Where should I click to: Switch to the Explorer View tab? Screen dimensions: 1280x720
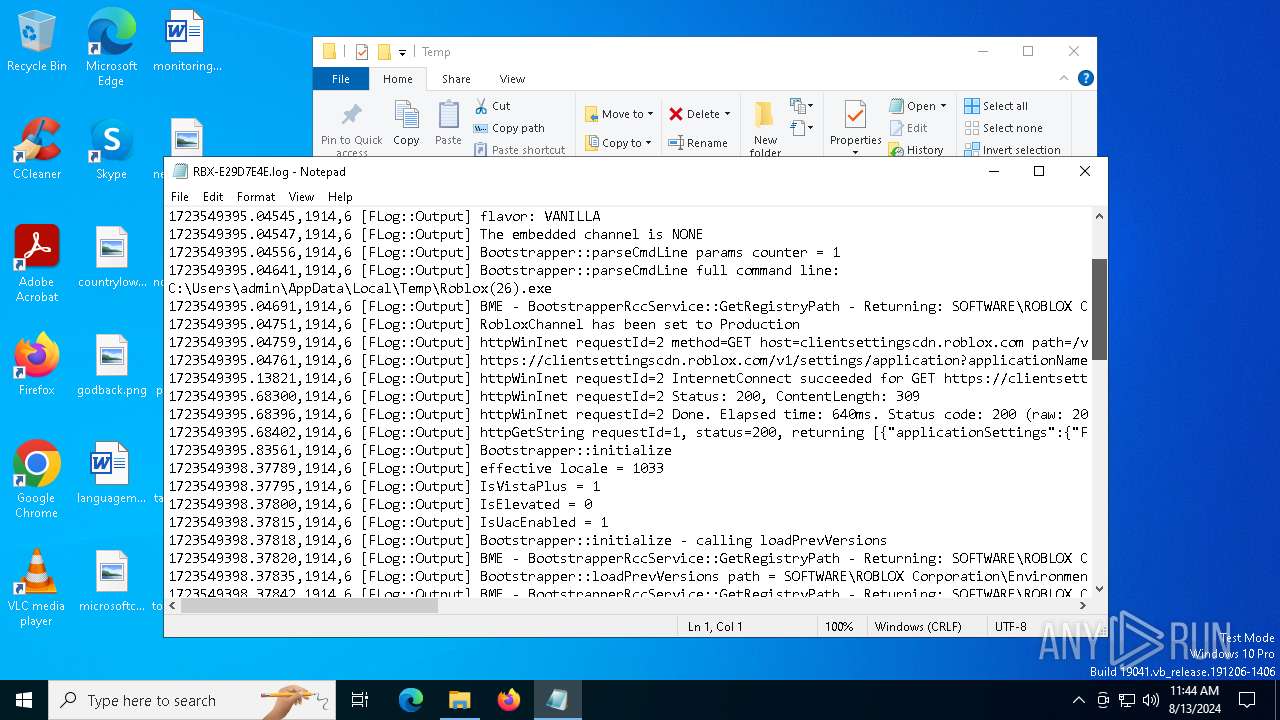(512, 79)
